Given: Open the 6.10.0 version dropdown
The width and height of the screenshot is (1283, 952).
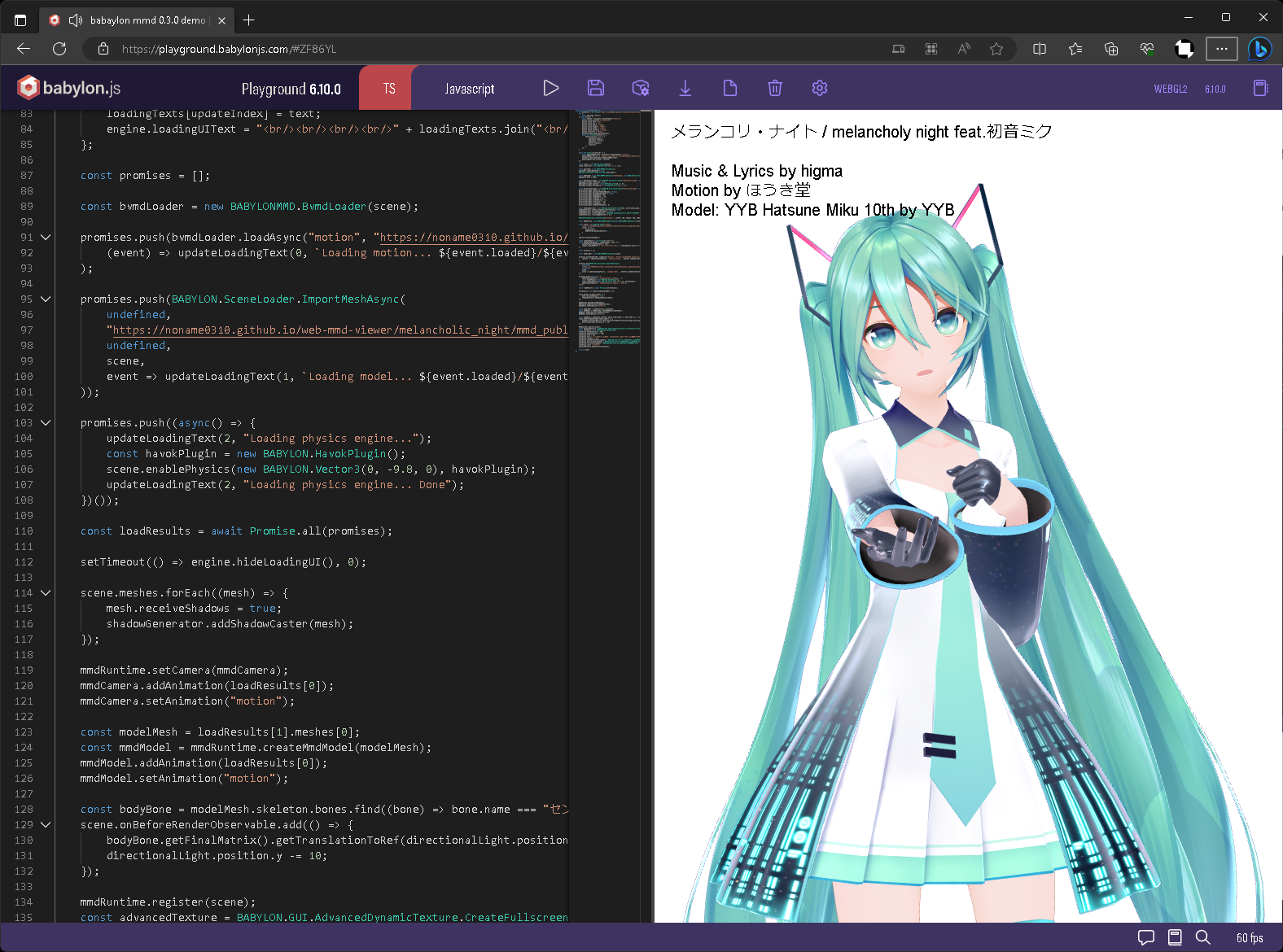Looking at the screenshot, I should (1215, 89).
